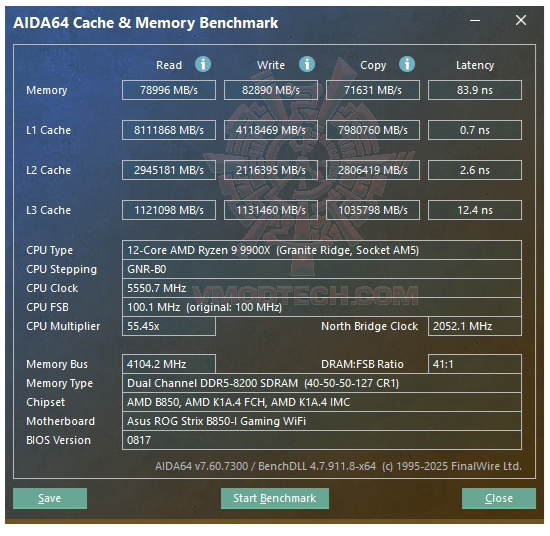Select L2 Cache Read 2945181 MB/s
Image resolution: width=550 pixels, height=536 pixels.
coord(169,170)
